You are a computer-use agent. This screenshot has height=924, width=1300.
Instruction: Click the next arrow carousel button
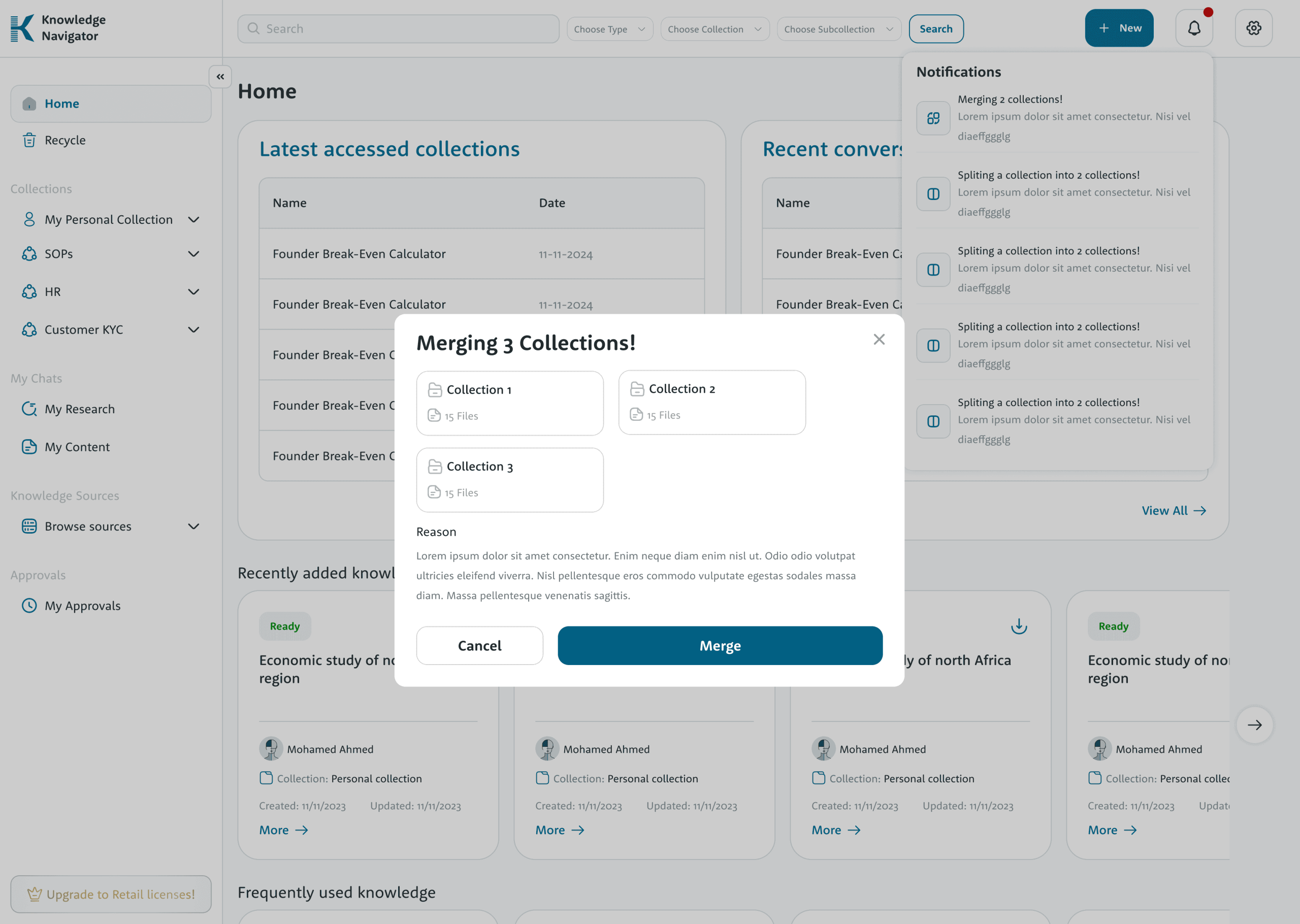pyautogui.click(x=1254, y=725)
